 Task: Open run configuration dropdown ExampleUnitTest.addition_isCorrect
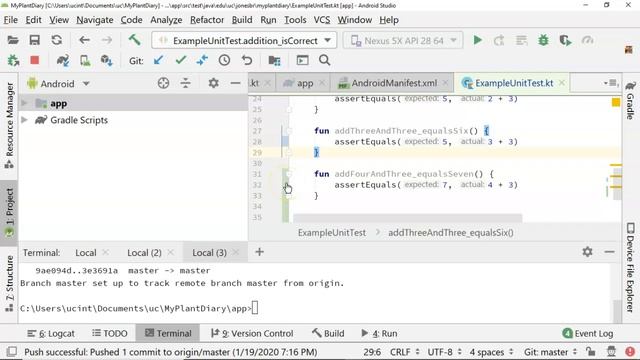click(x=244, y=40)
